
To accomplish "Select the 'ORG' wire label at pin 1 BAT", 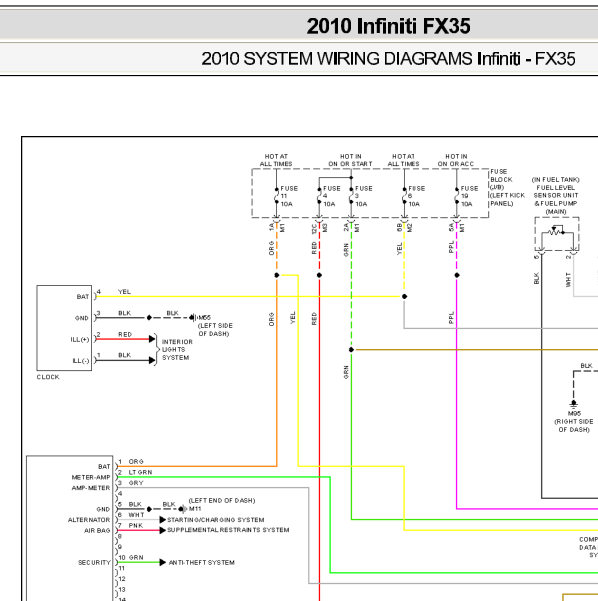I will (x=136, y=462).
